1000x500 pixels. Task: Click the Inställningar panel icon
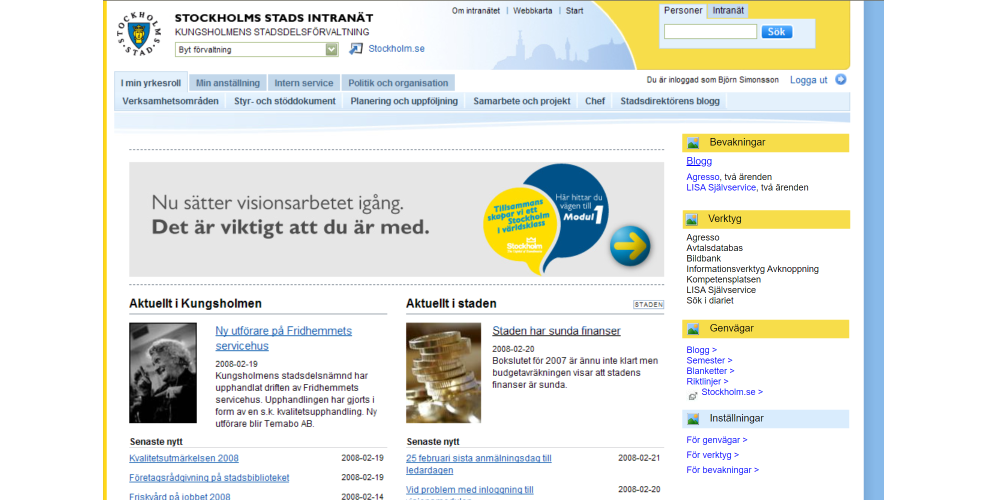pyautogui.click(x=693, y=419)
